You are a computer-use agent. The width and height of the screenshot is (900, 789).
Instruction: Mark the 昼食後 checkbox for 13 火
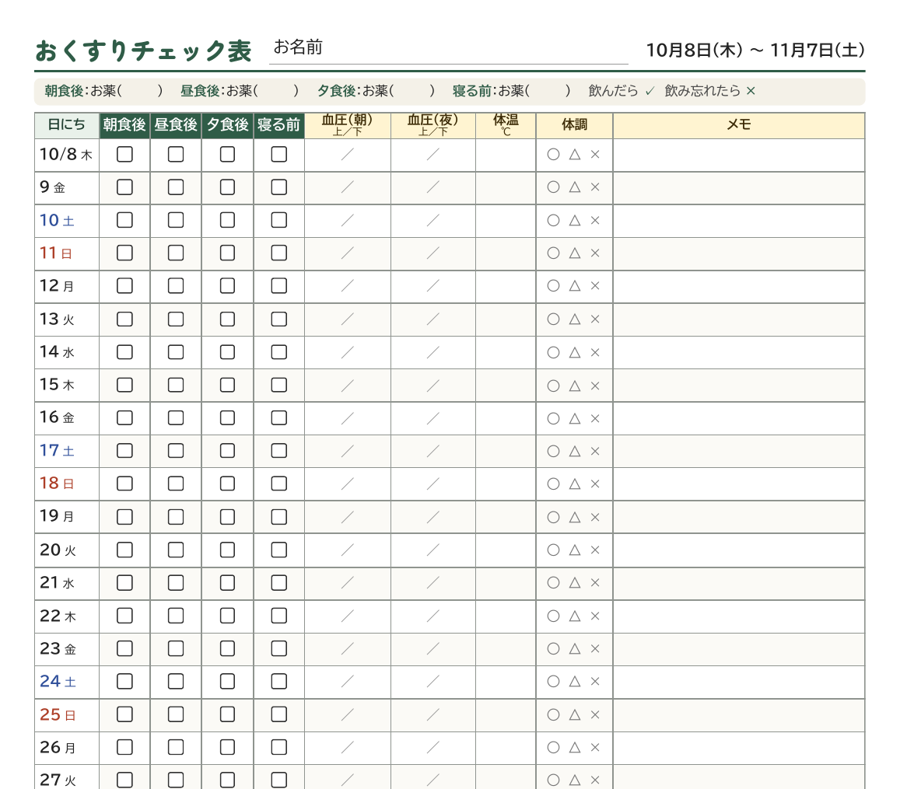[x=176, y=319]
